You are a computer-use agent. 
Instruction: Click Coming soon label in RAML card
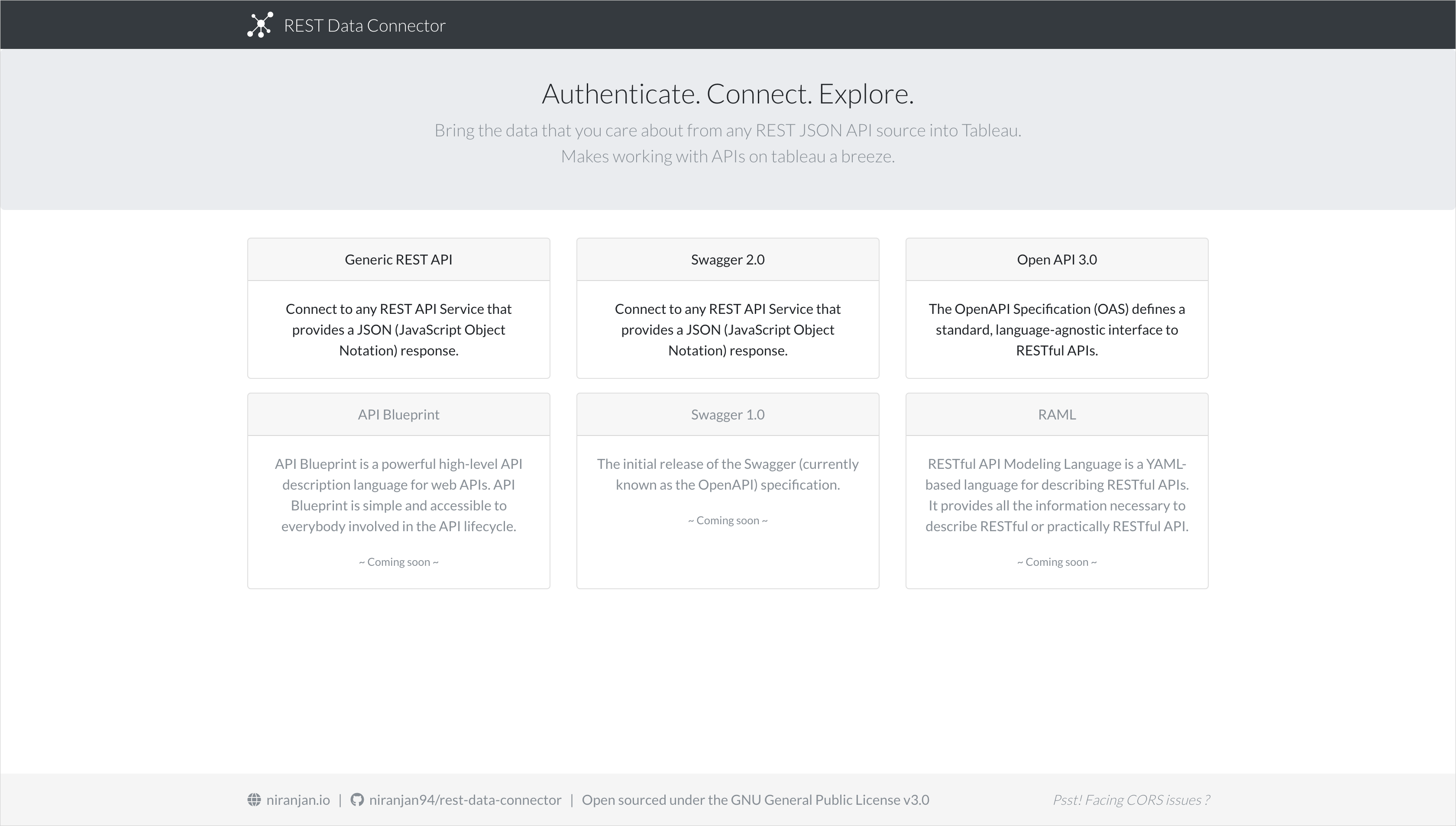coord(1057,562)
